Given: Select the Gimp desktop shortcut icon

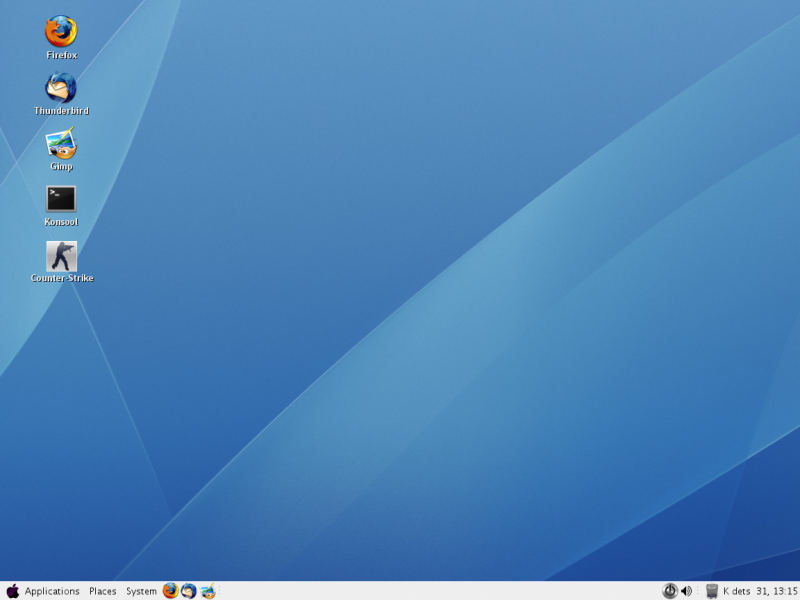Looking at the screenshot, I should tap(61, 143).
